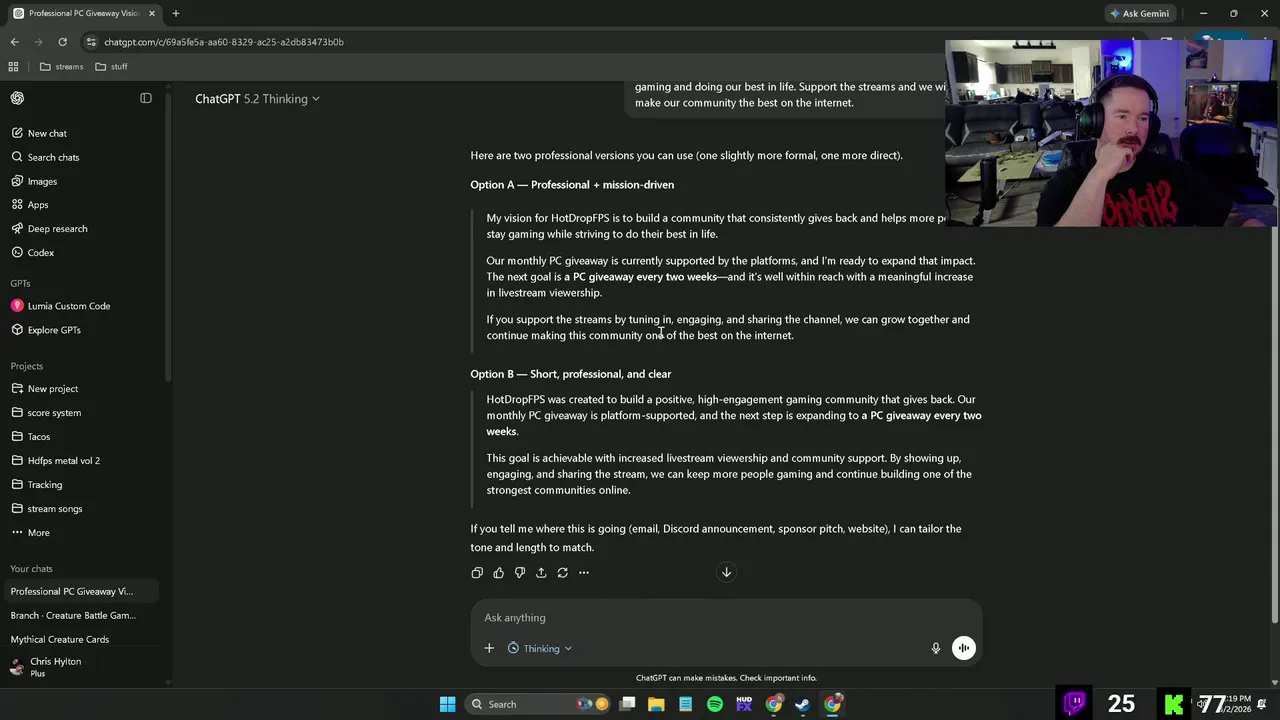Viewport: 1280px width, 720px height.
Task: Open the stream songs project
Action: (47, 509)
